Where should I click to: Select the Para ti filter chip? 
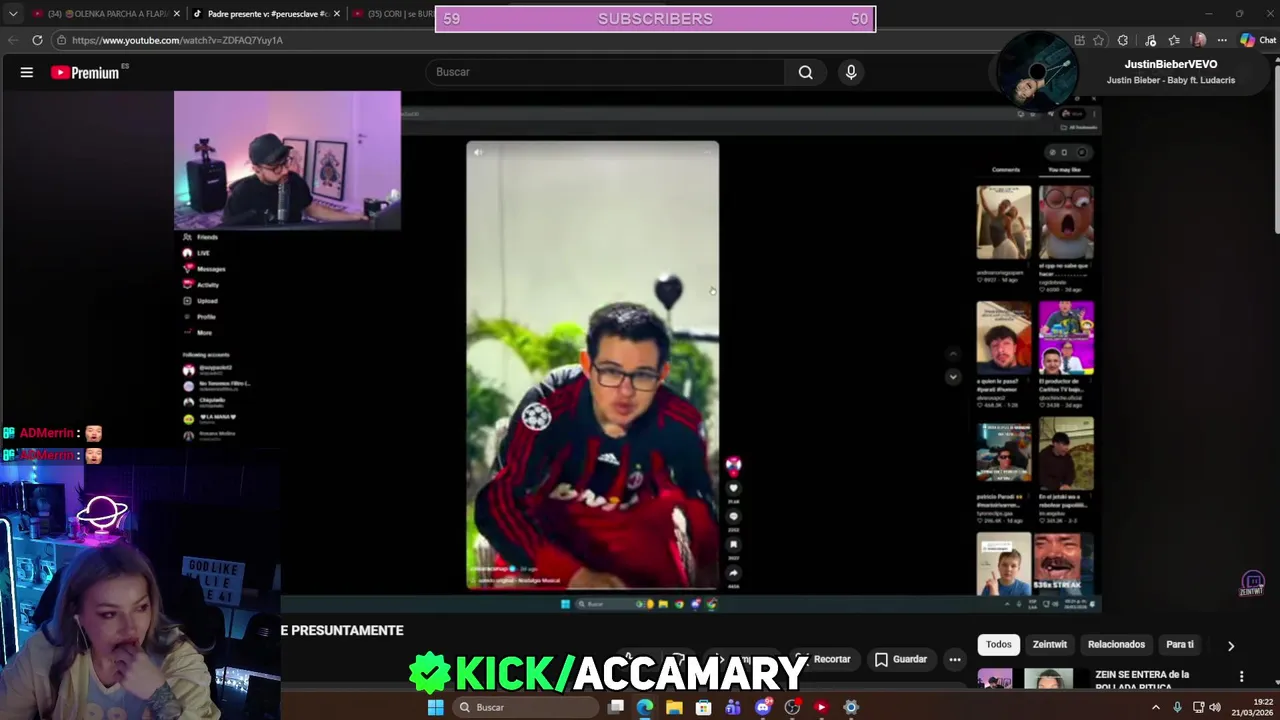pyautogui.click(x=1180, y=644)
